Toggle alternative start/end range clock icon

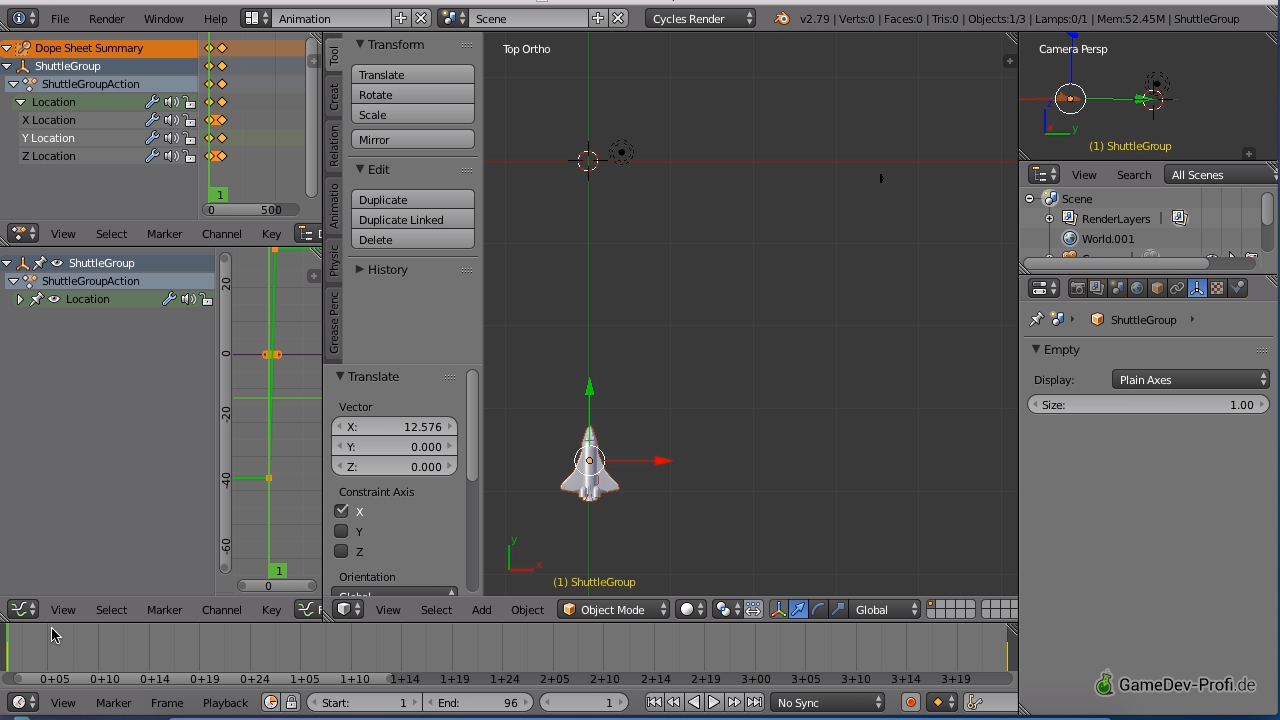click(x=271, y=702)
